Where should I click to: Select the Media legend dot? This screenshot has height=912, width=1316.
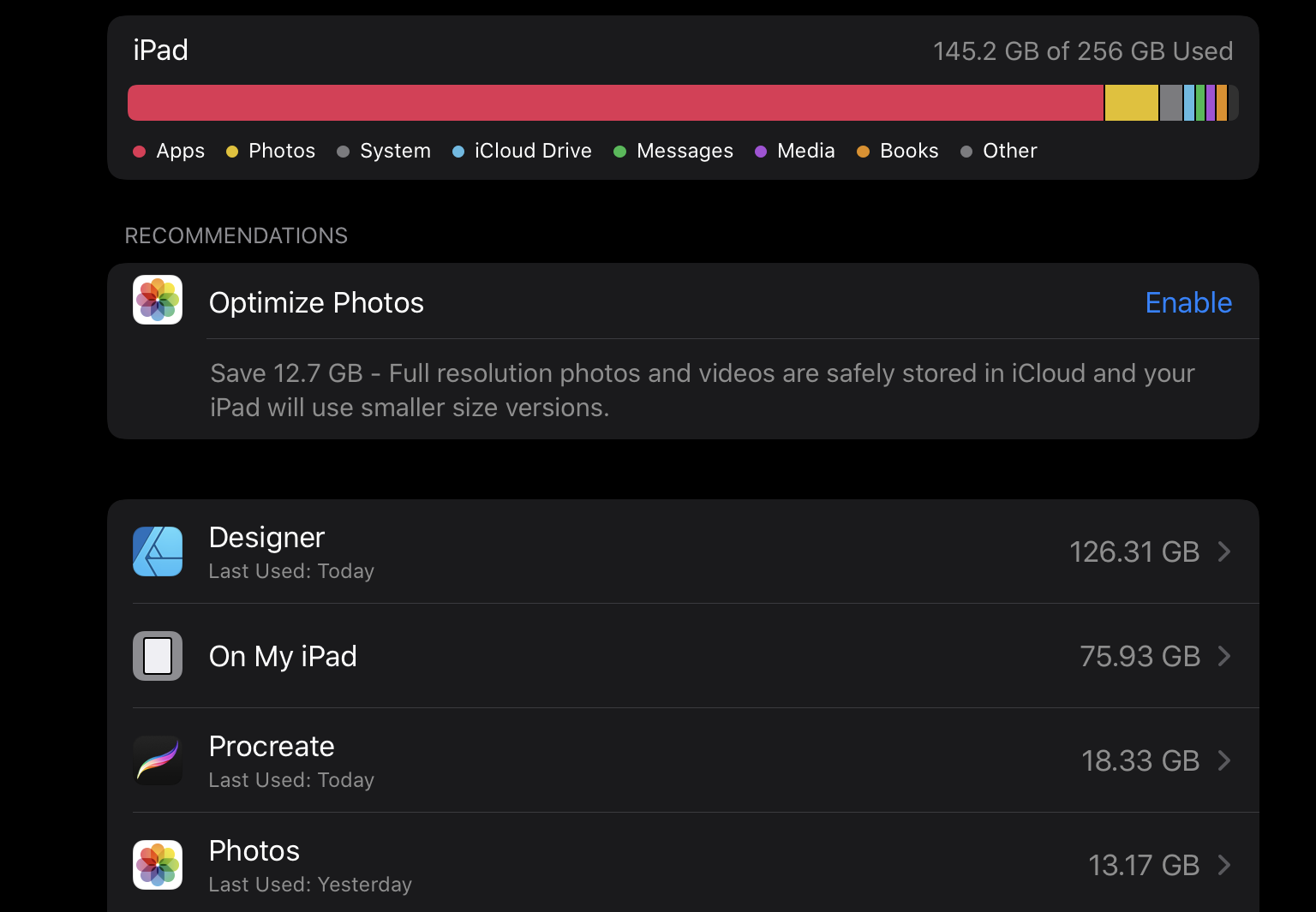761,152
